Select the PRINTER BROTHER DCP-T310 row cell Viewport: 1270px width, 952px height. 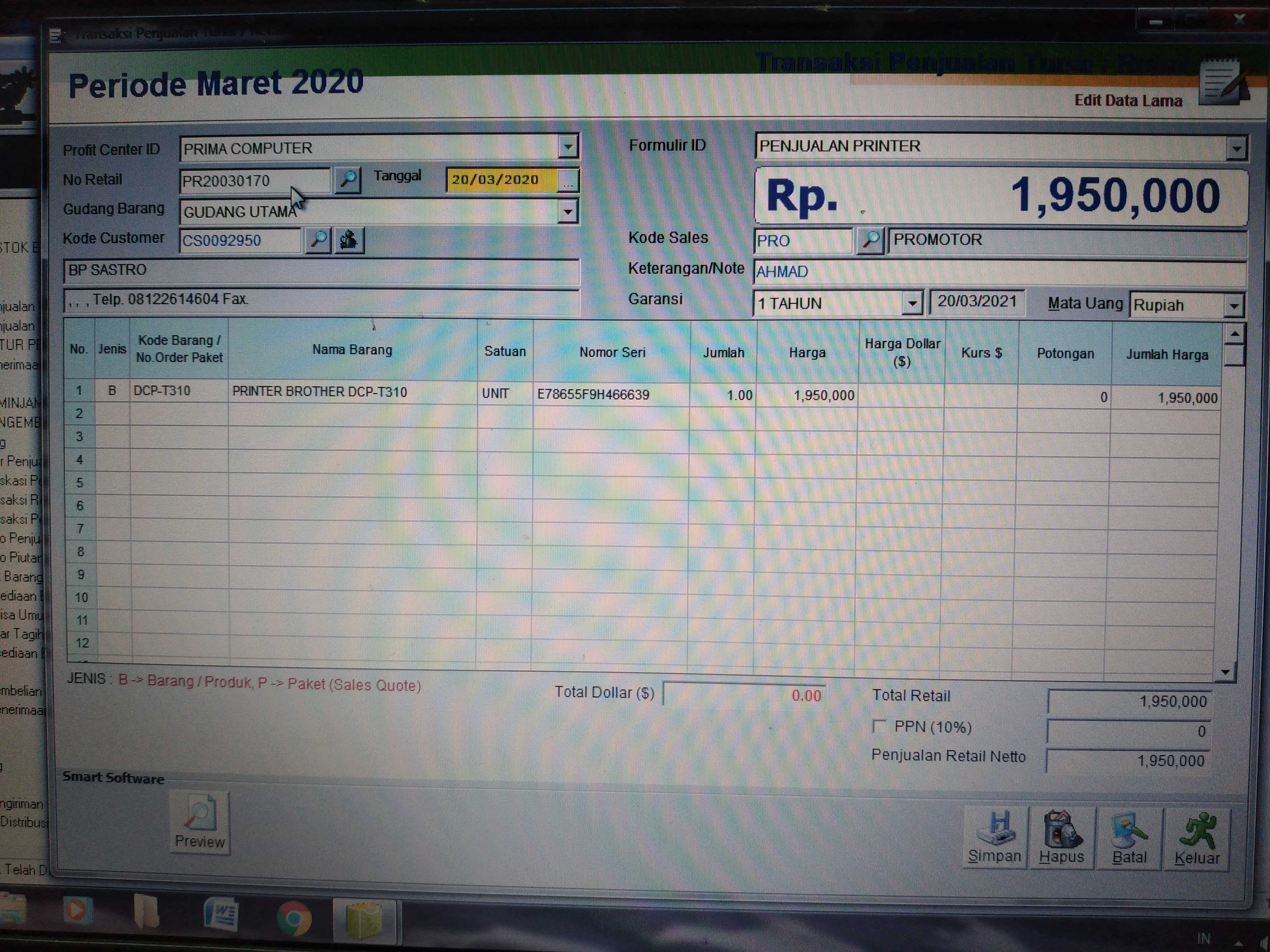coord(320,392)
